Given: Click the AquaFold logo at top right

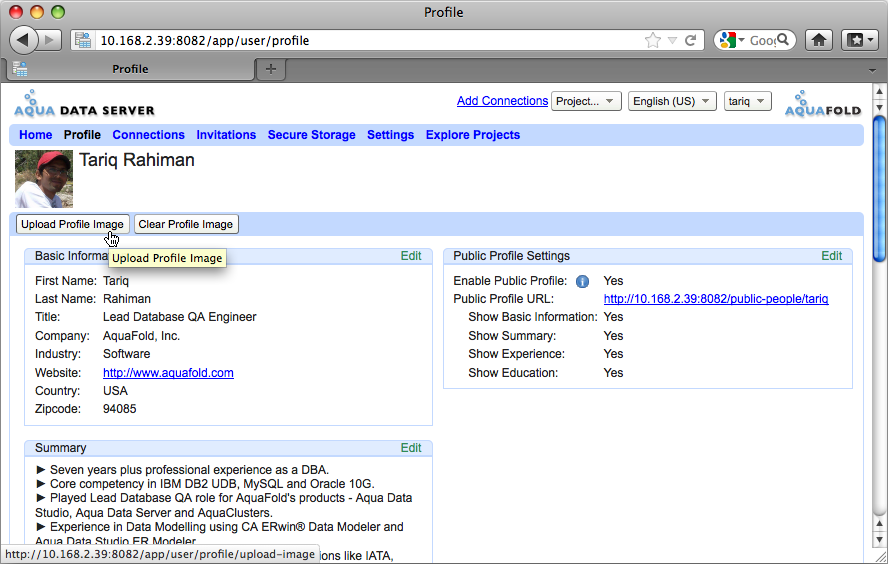Looking at the screenshot, I should 823,104.
